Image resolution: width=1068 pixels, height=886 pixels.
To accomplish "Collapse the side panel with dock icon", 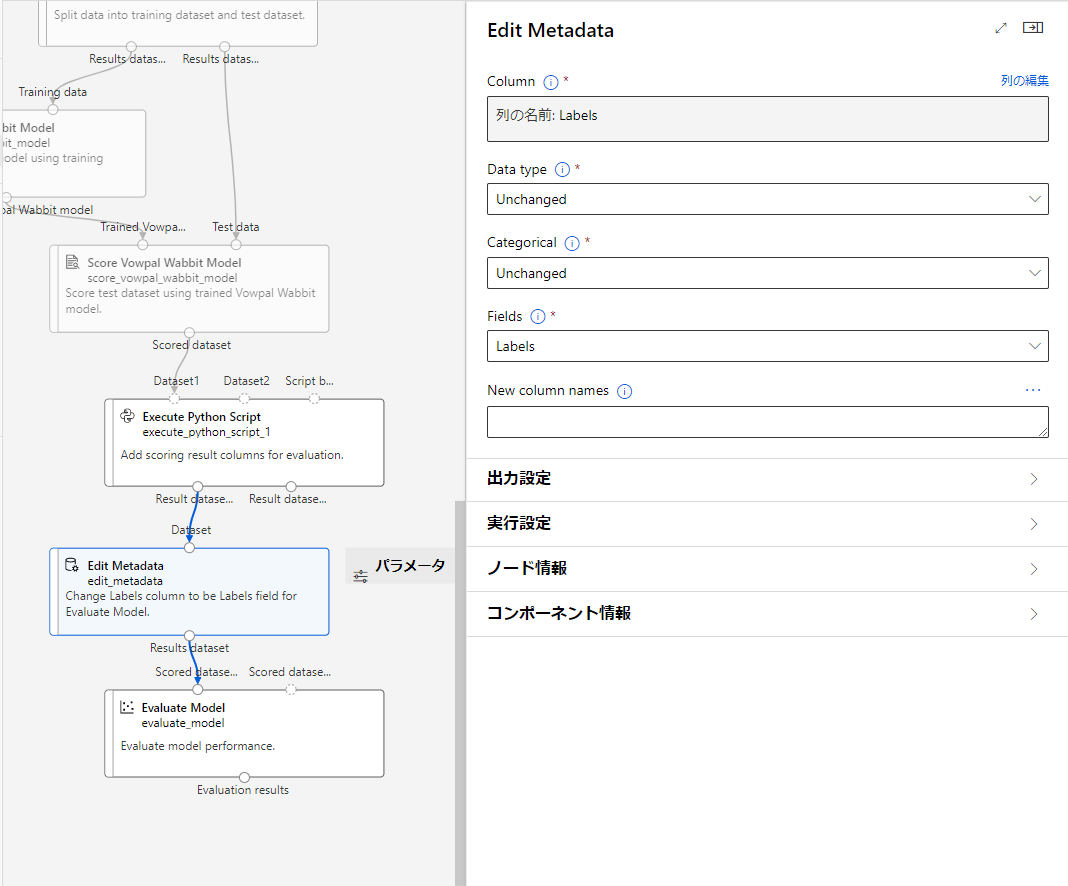I will pyautogui.click(x=1033, y=27).
